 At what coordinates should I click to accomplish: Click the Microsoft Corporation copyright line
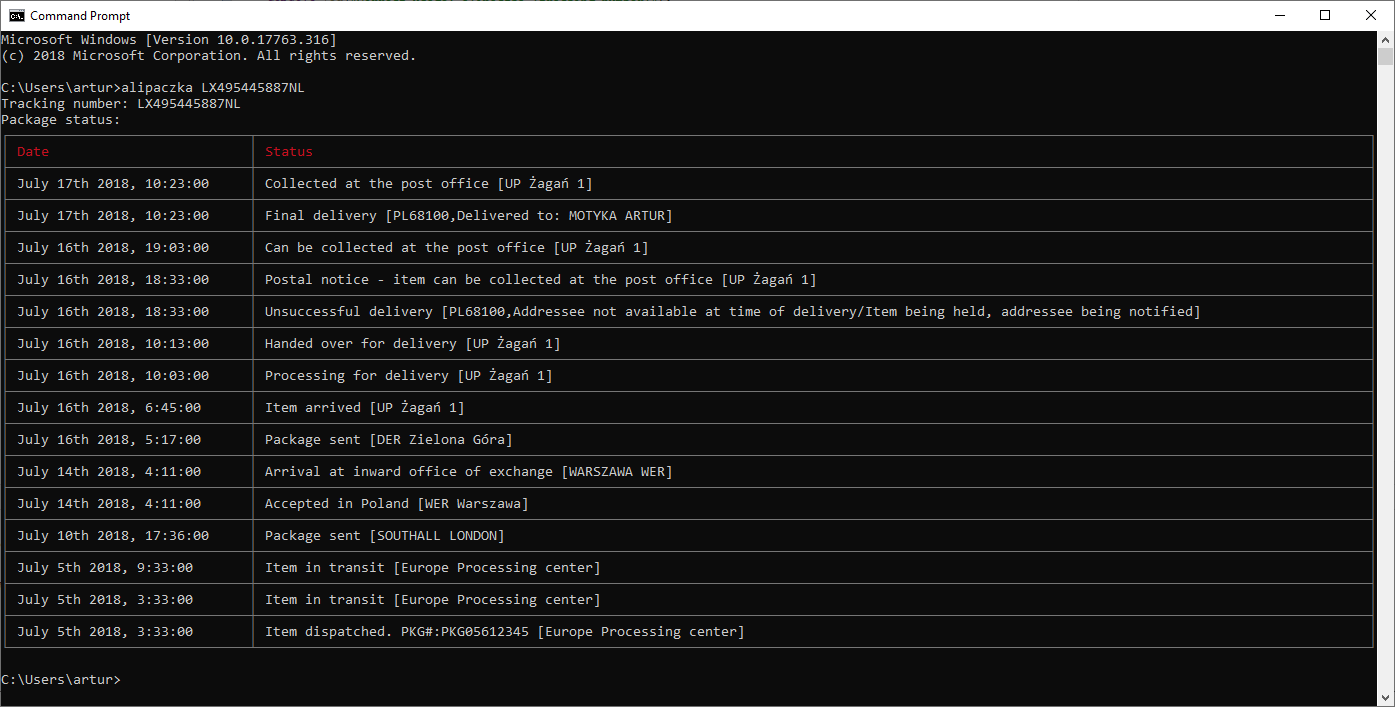point(209,56)
